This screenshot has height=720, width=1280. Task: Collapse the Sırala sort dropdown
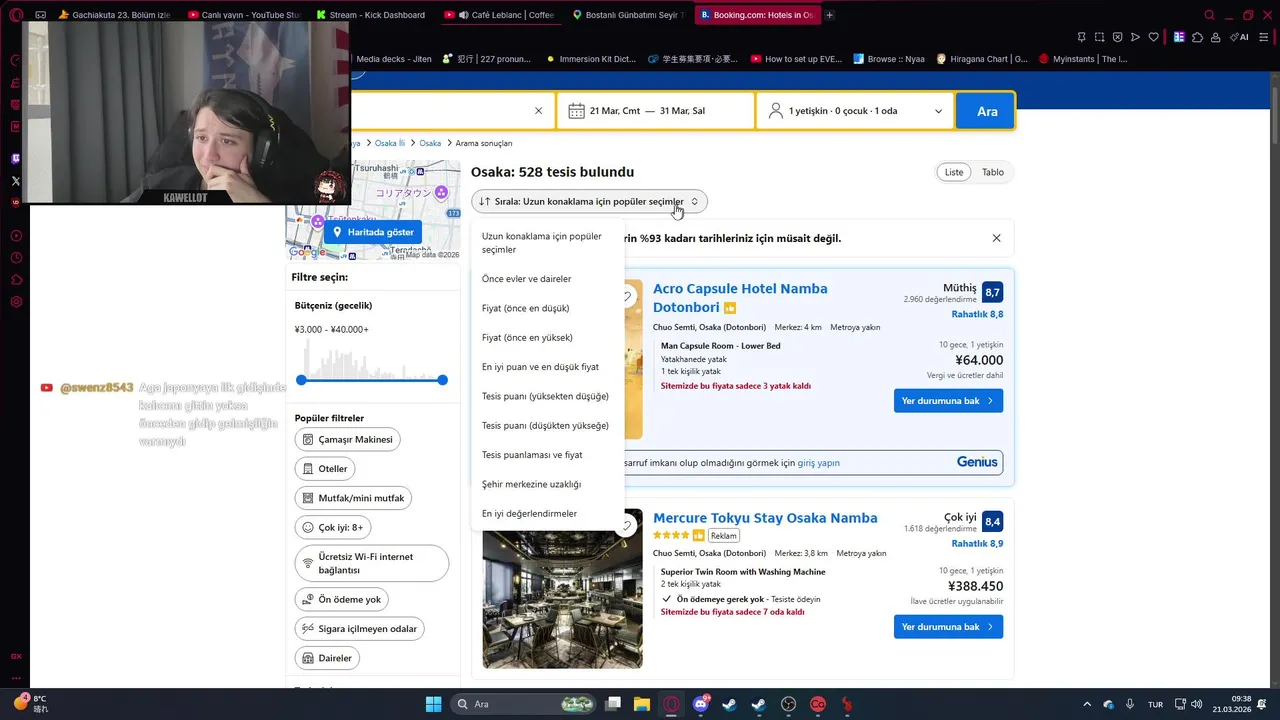click(x=589, y=201)
